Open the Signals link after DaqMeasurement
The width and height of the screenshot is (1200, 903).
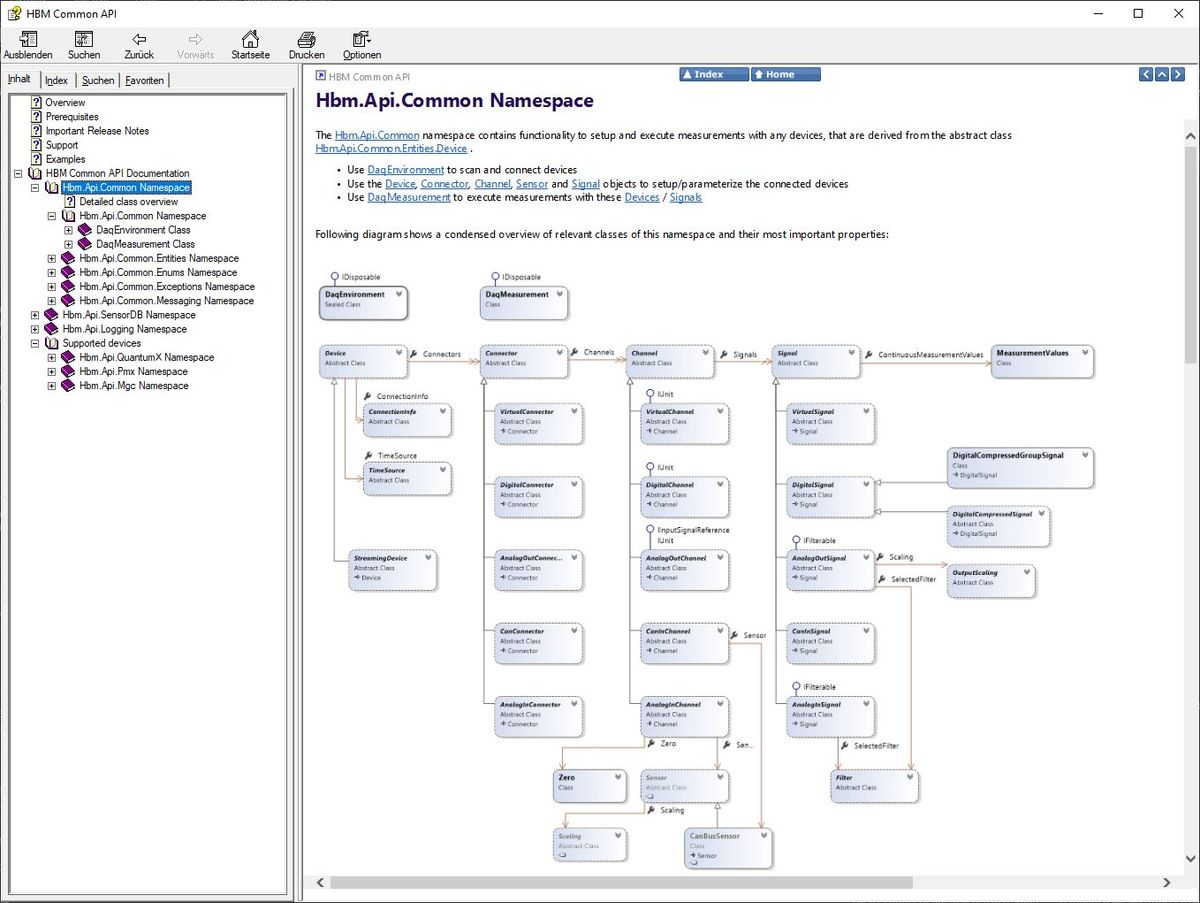pyautogui.click(x=686, y=197)
